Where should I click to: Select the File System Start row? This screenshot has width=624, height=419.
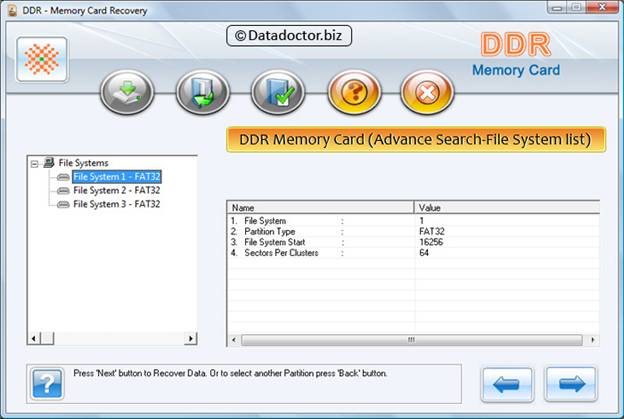click(413, 242)
